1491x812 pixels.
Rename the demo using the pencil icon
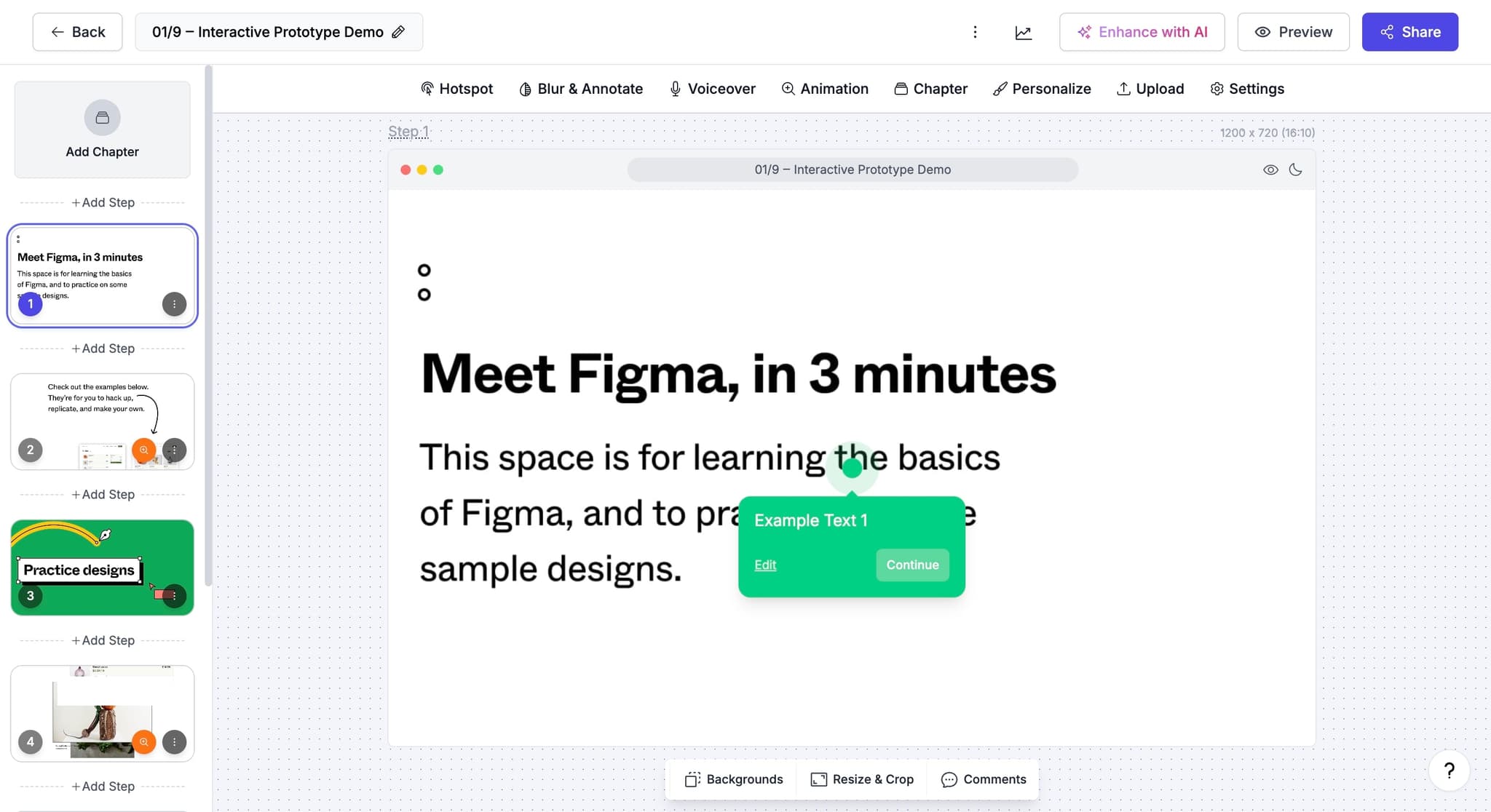click(398, 32)
